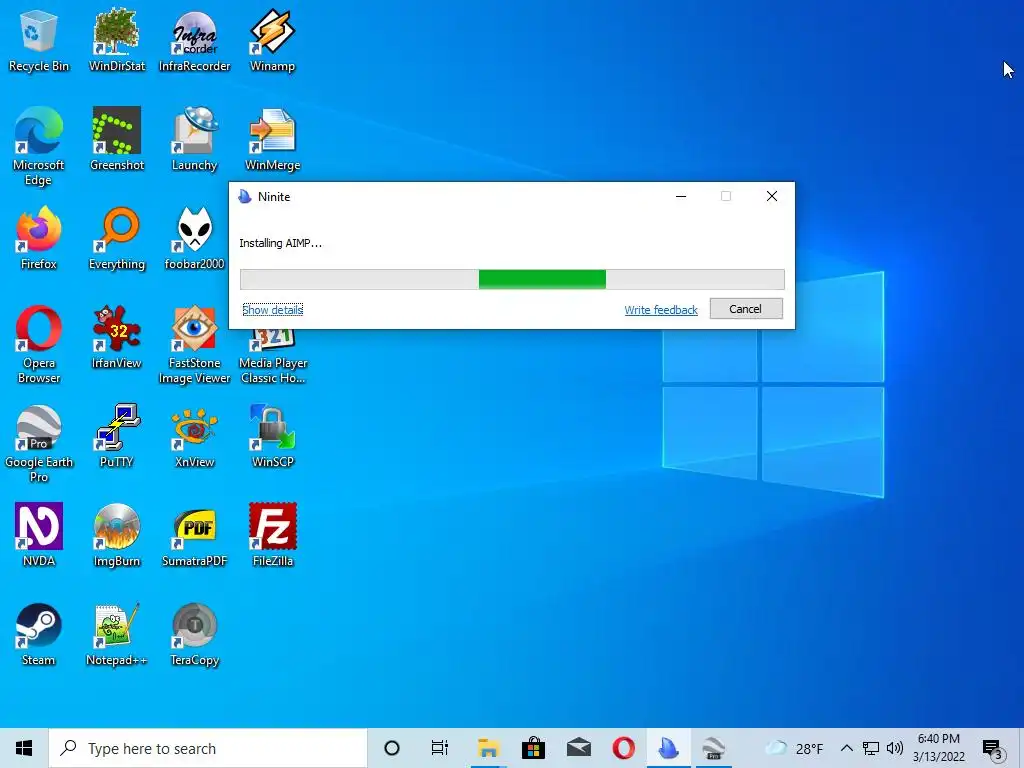The width and height of the screenshot is (1024, 768).
Task: Open the Windows Start menu
Action: tap(24, 748)
